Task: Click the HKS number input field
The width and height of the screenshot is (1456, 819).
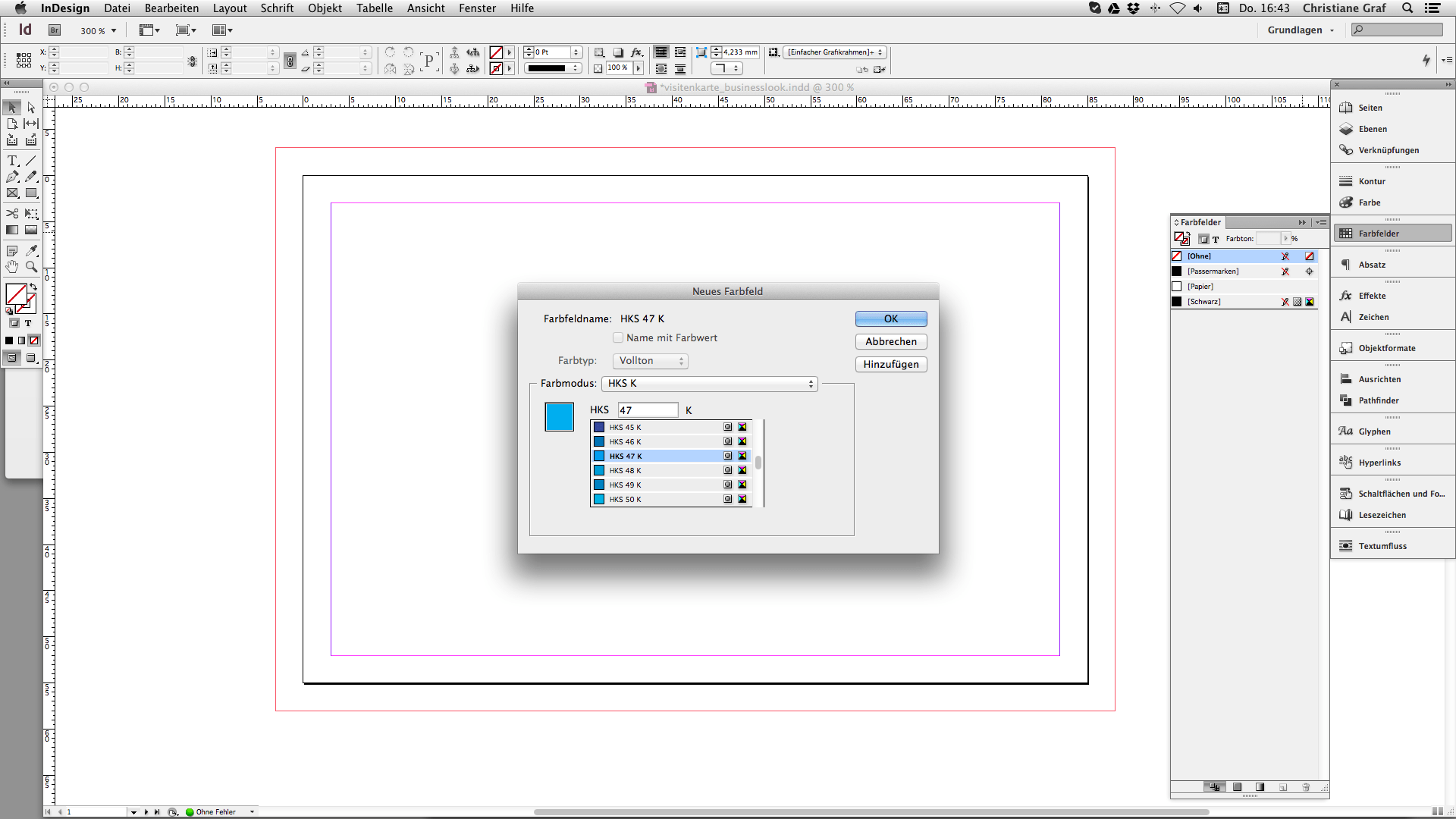Action: point(647,410)
